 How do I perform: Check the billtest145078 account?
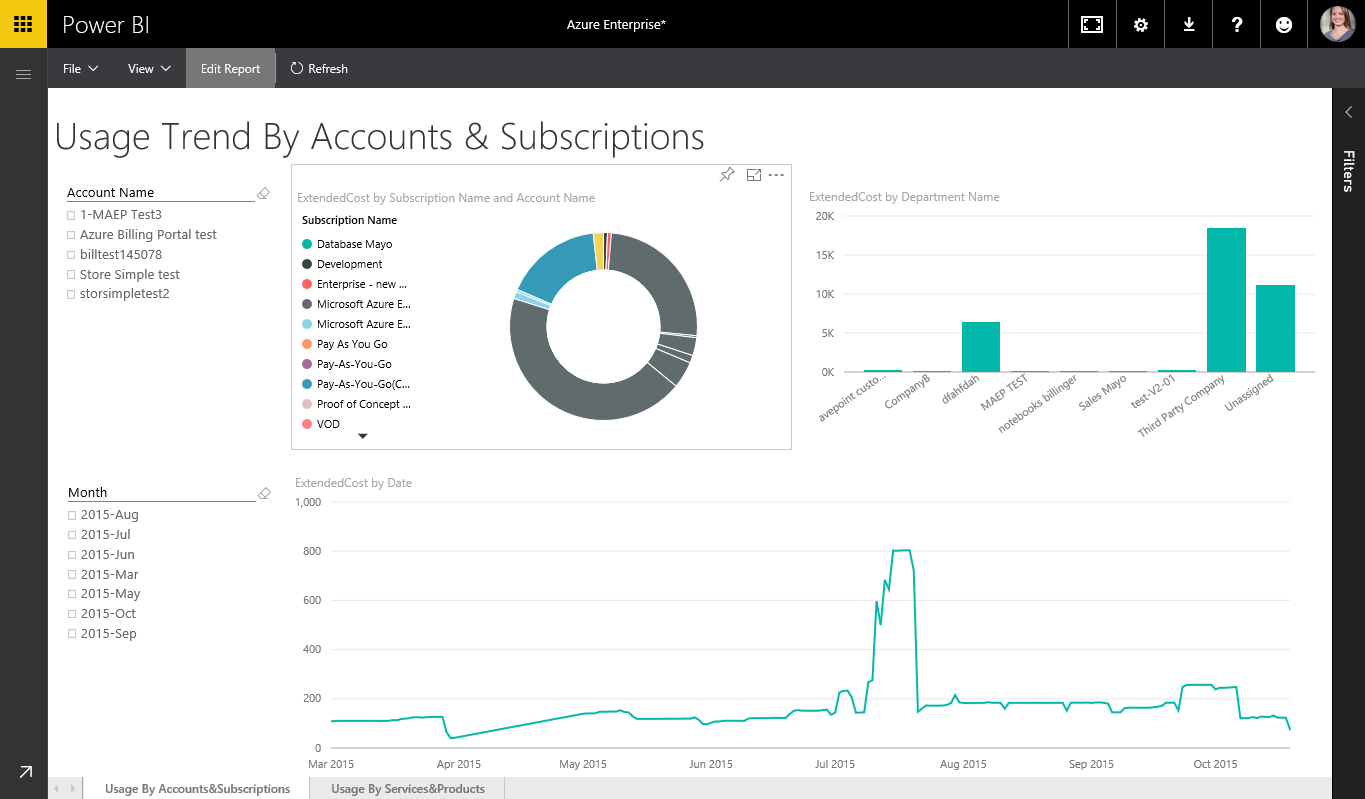pyautogui.click(x=71, y=255)
